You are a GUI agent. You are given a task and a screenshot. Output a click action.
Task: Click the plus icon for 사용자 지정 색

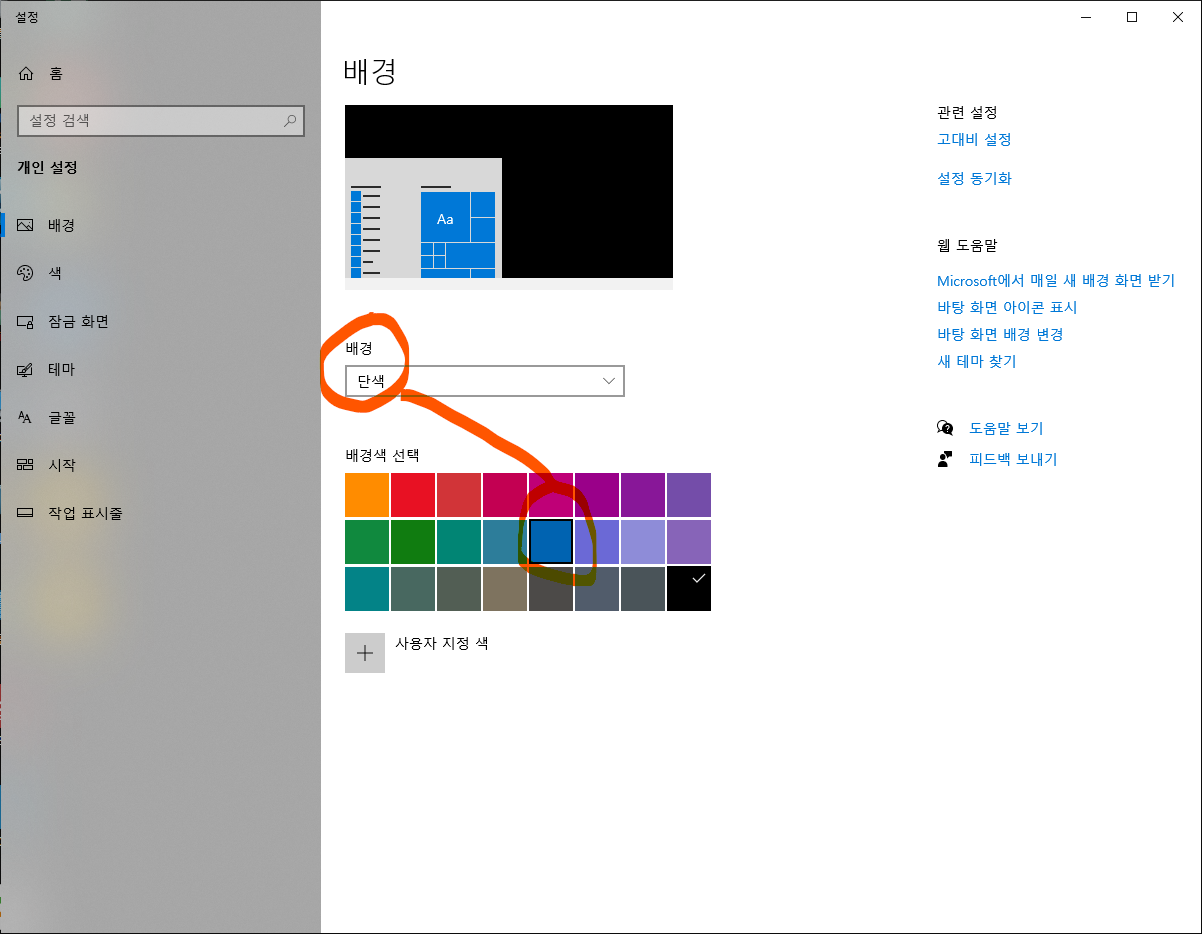(x=365, y=653)
